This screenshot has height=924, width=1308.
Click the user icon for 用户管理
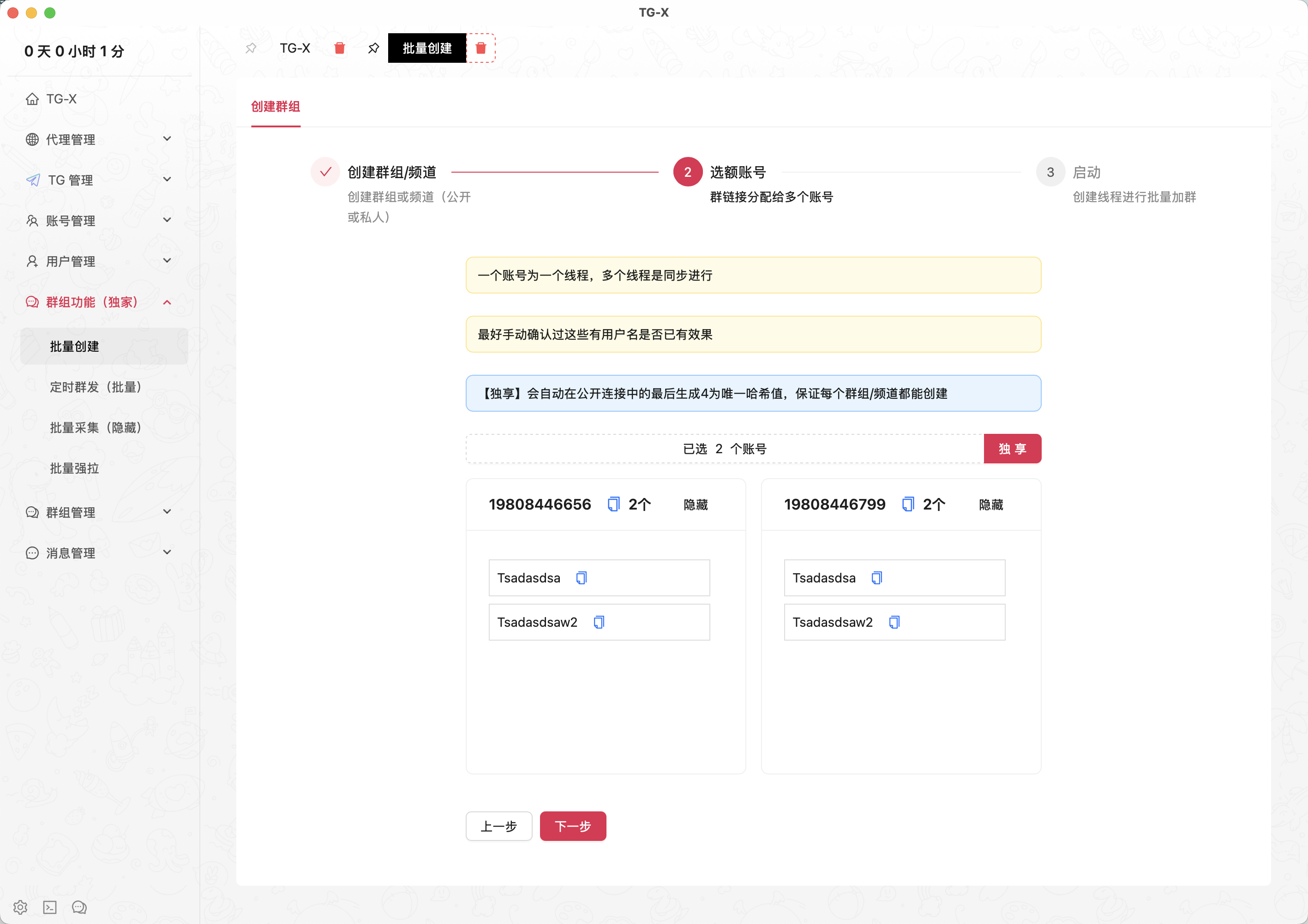32,261
